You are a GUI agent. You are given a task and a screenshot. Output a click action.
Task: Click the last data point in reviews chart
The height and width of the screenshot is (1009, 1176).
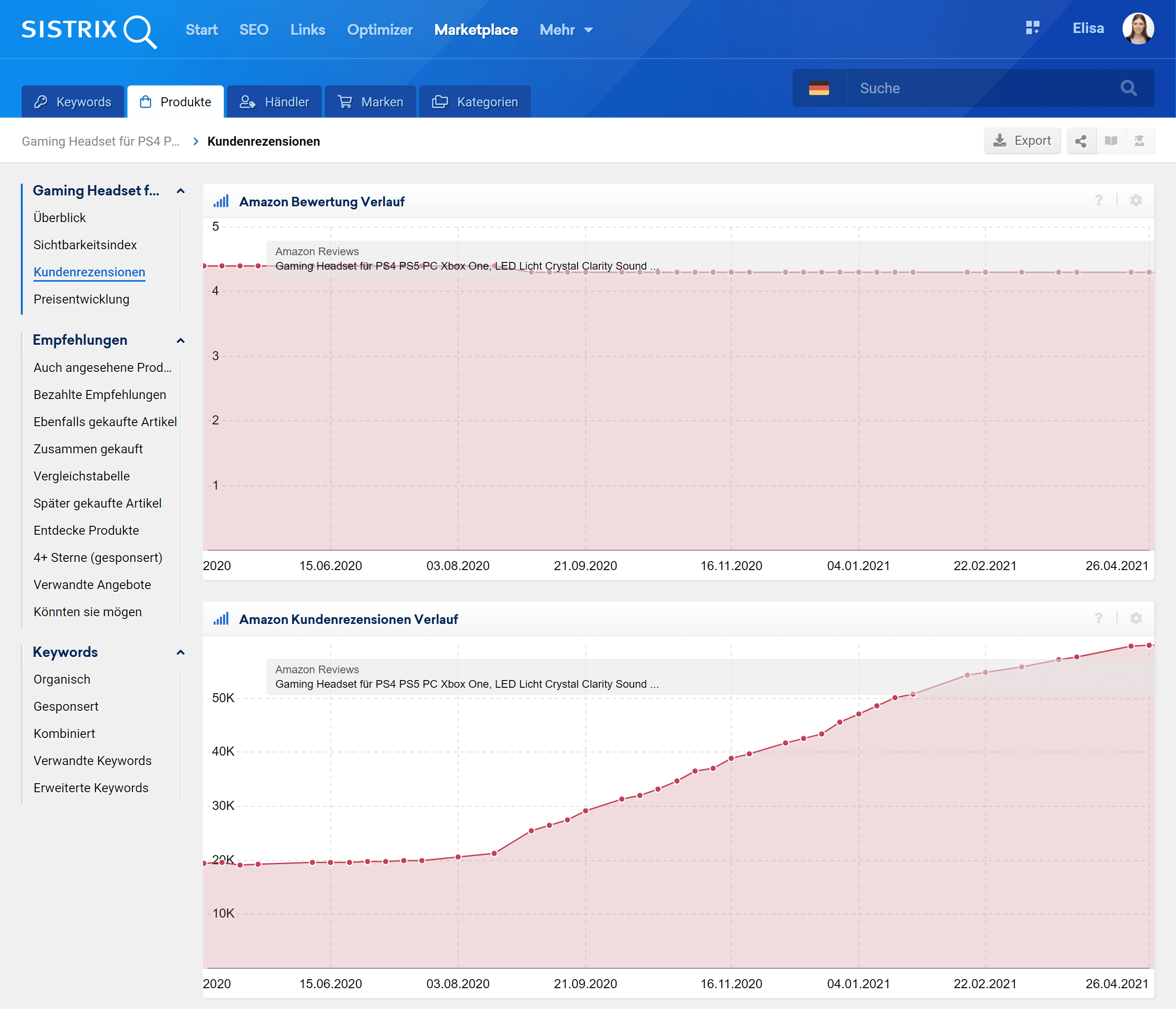click(x=1149, y=645)
